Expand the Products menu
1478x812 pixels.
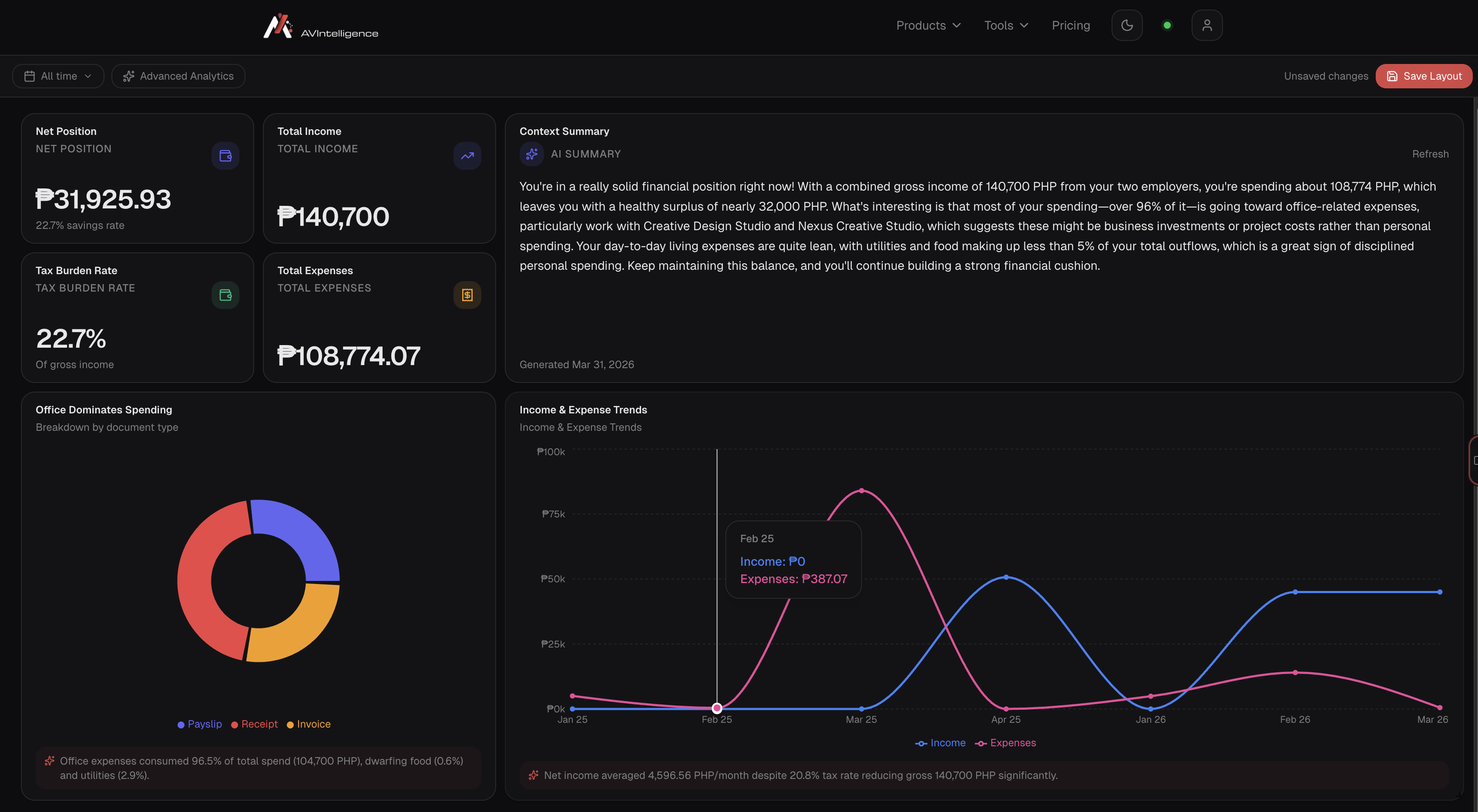[927, 25]
